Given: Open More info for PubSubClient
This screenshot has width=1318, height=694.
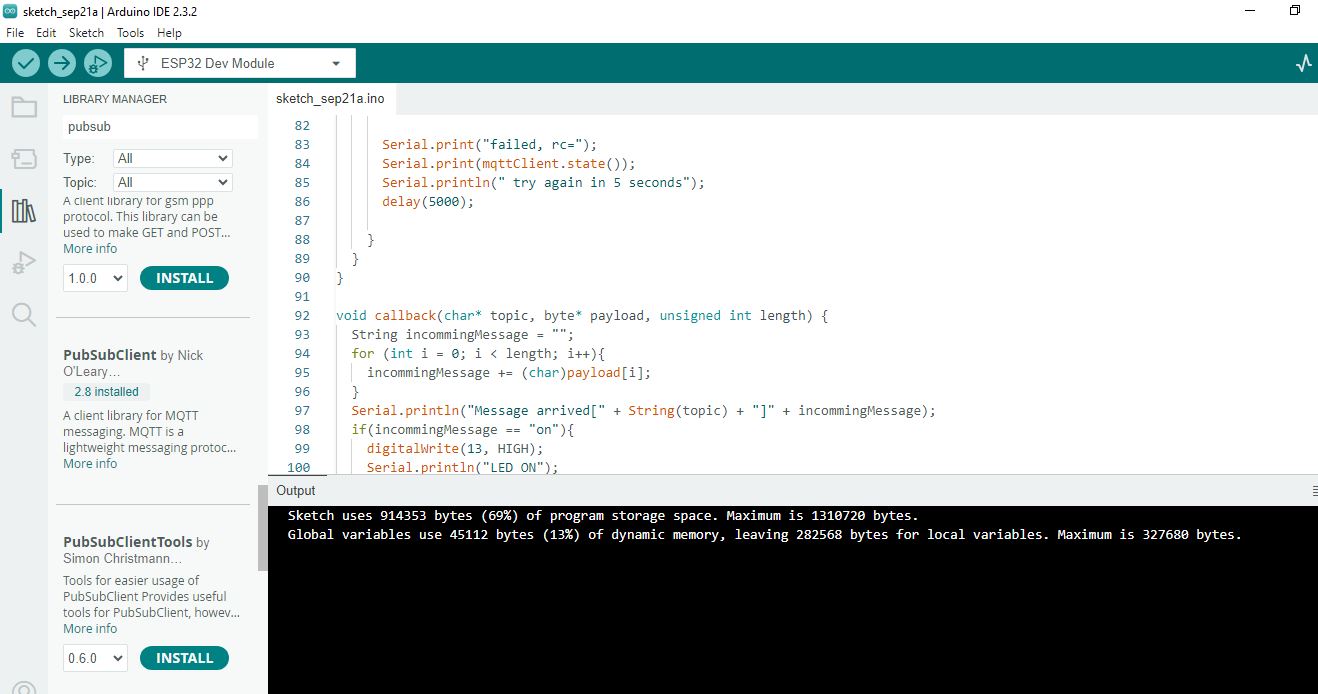Looking at the screenshot, I should [90, 463].
